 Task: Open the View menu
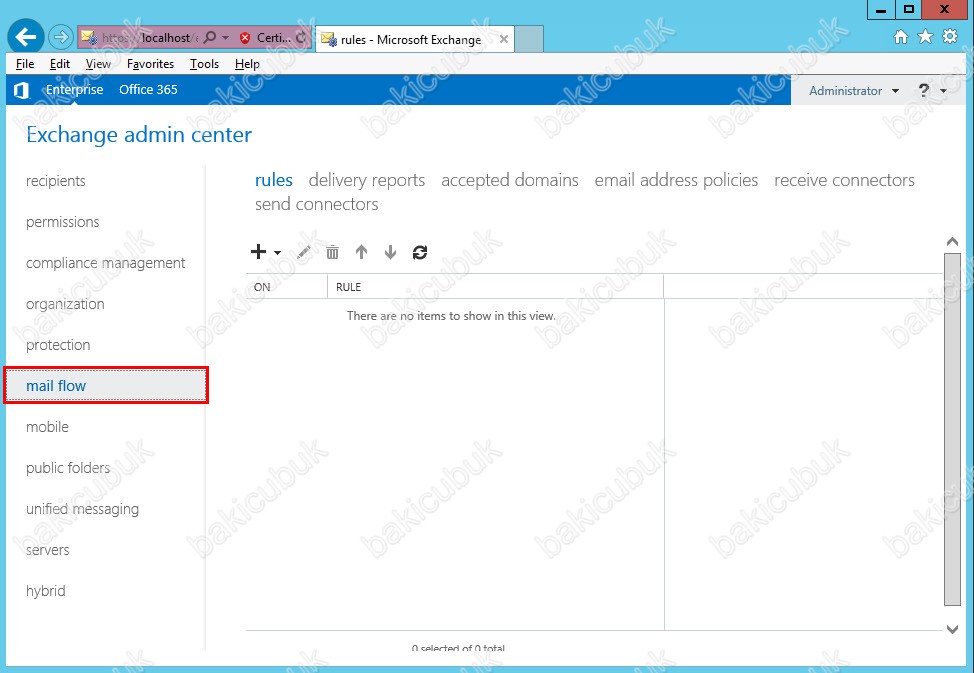point(98,64)
